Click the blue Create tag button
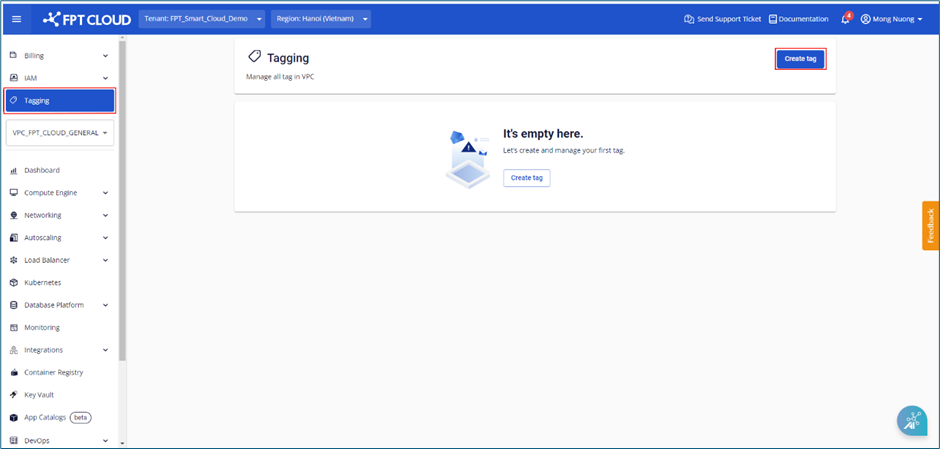 [800, 59]
